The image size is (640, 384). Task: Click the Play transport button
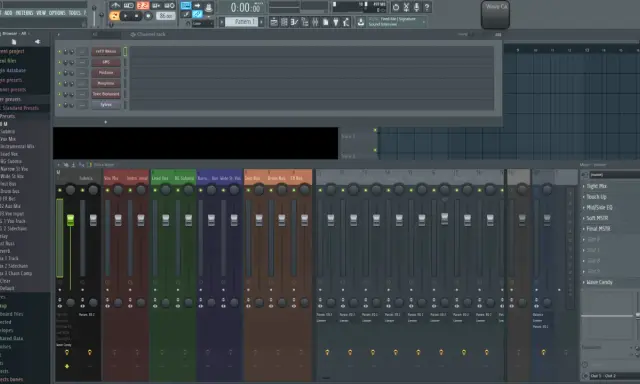pos(125,16)
